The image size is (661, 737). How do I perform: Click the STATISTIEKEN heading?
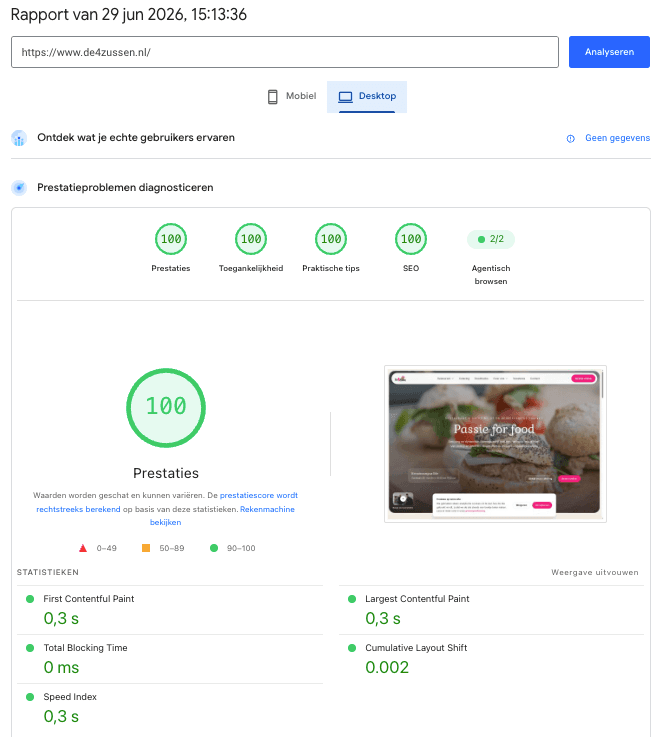coord(48,572)
